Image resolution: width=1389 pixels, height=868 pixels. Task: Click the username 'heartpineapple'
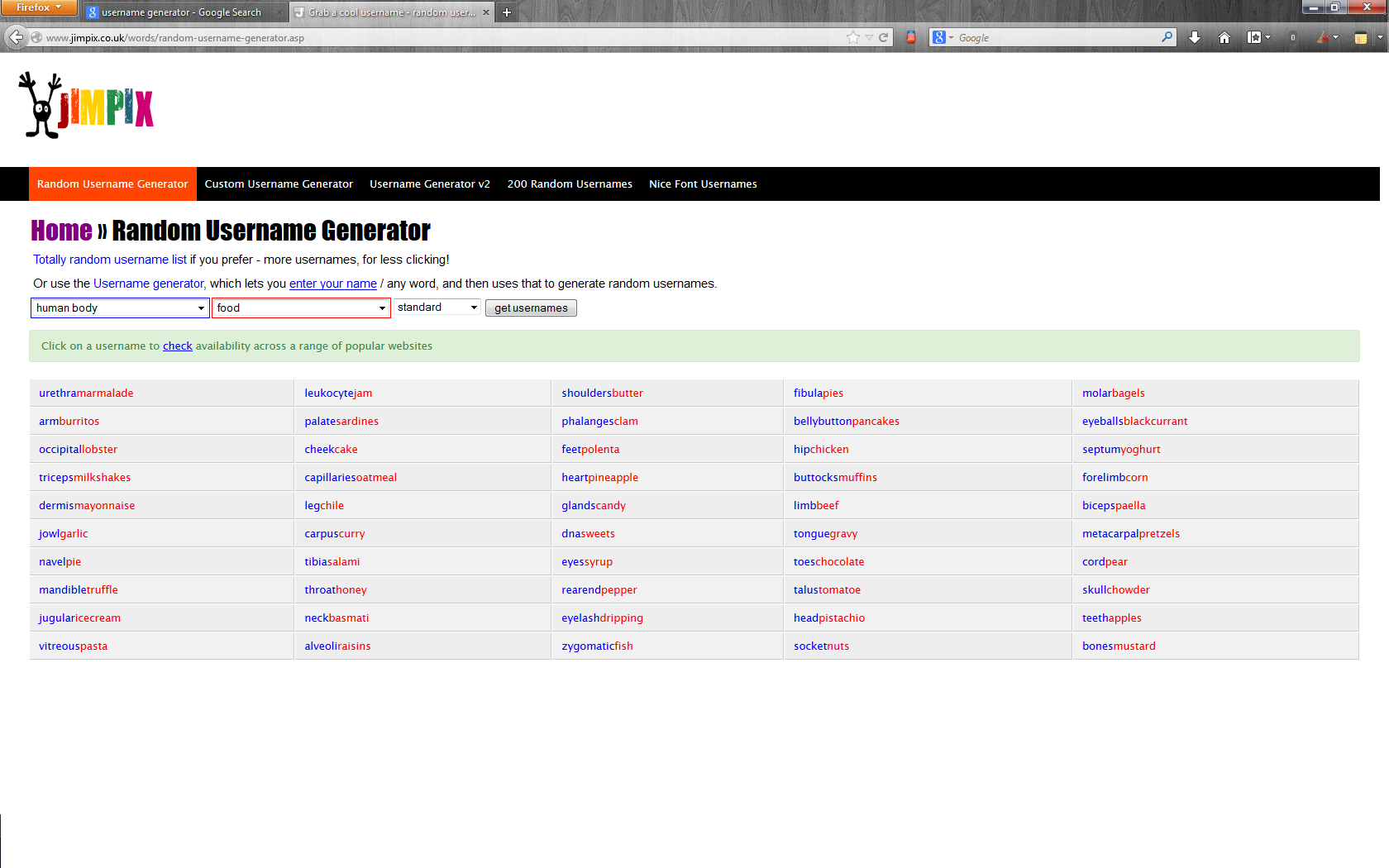pyautogui.click(x=599, y=478)
